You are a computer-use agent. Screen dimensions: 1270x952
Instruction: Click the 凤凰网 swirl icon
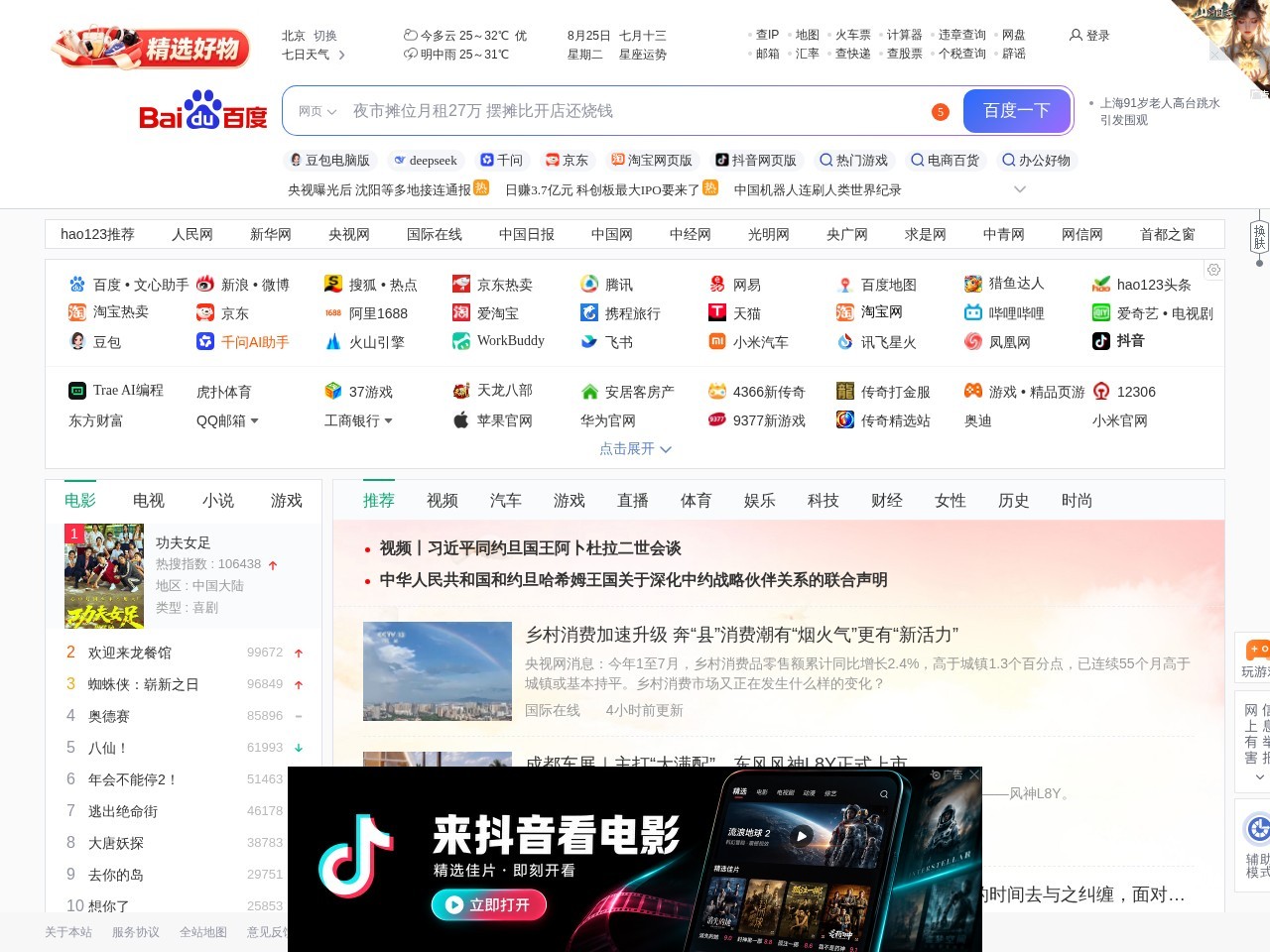[973, 341]
